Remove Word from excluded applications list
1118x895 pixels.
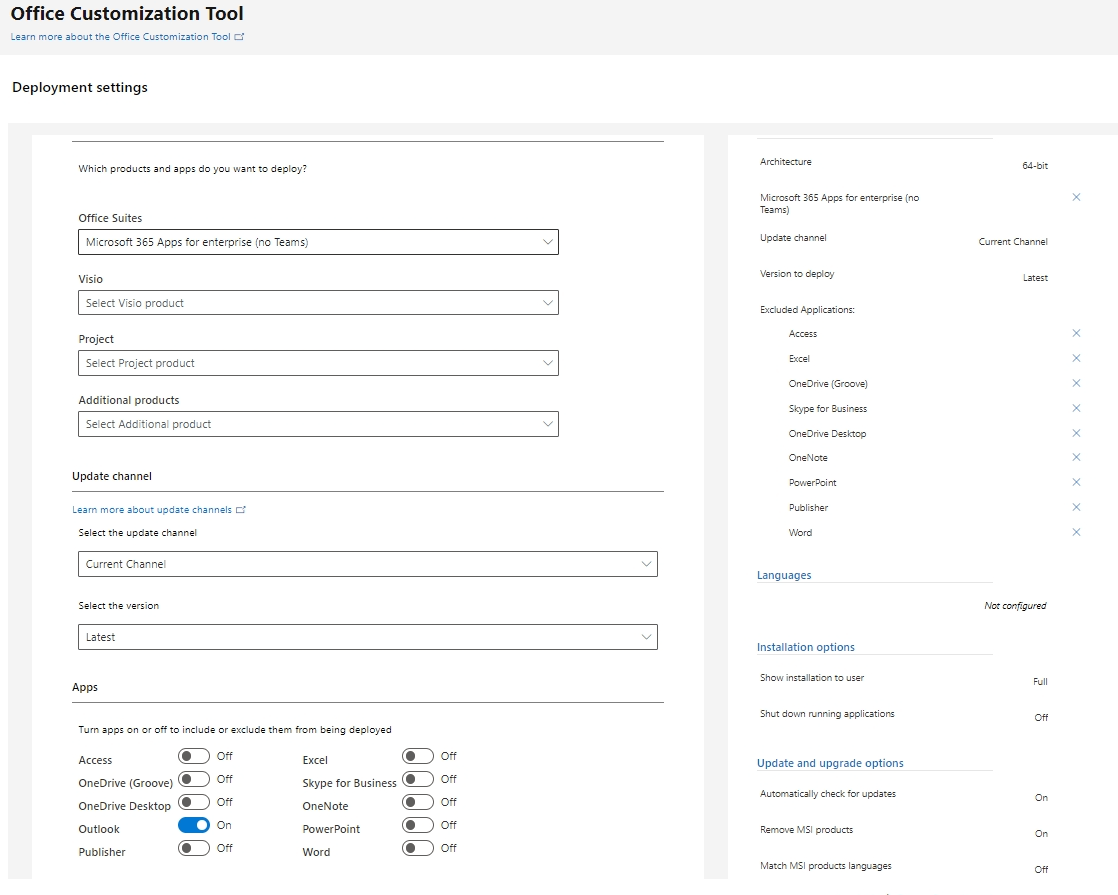[x=1076, y=532]
